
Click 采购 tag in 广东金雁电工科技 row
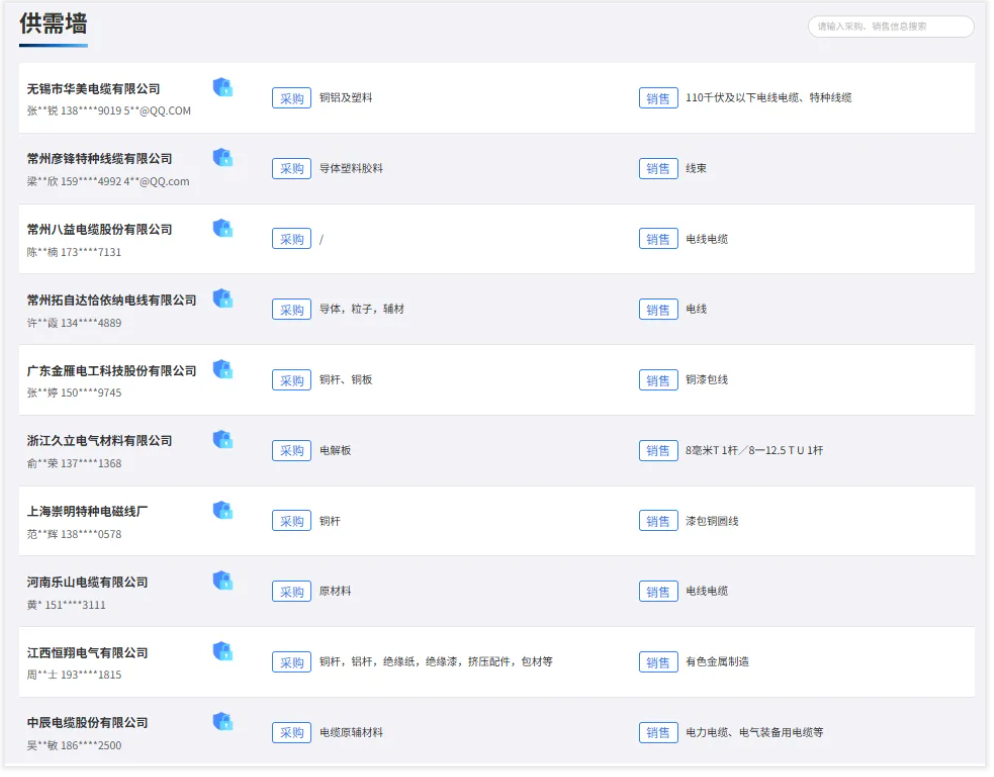click(x=292, y=381)
